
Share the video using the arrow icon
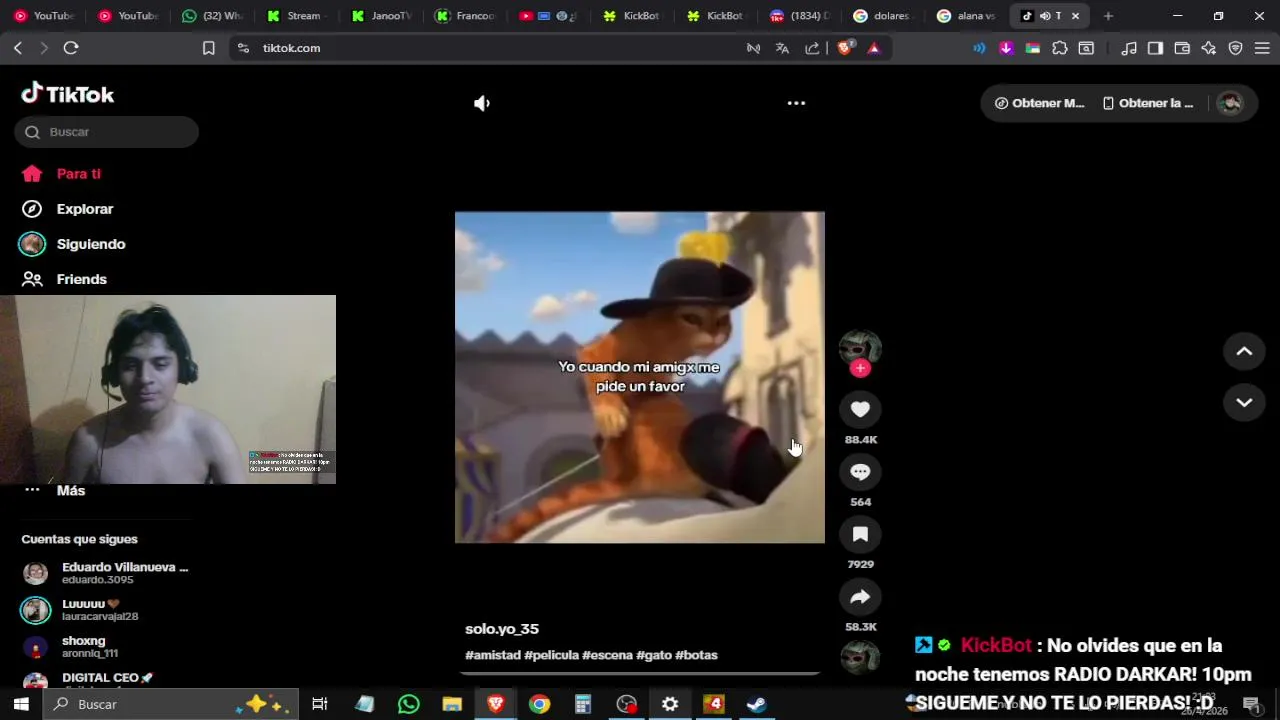point(860,597)
